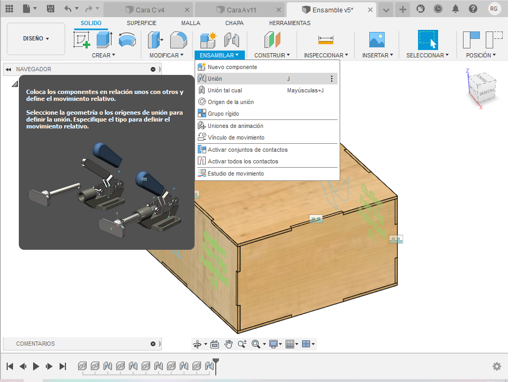Select the CHAPA ribbon tab
The height and width of the screenshot is (382, 514).
(x=234, y=23)
